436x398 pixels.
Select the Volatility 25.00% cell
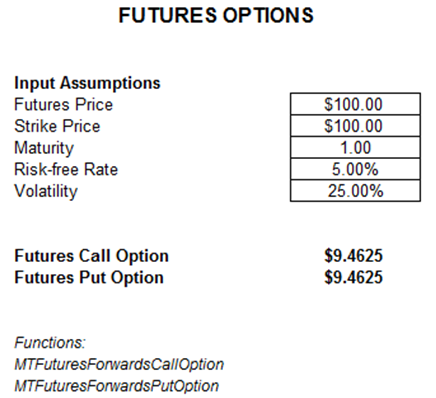(355, 191)
